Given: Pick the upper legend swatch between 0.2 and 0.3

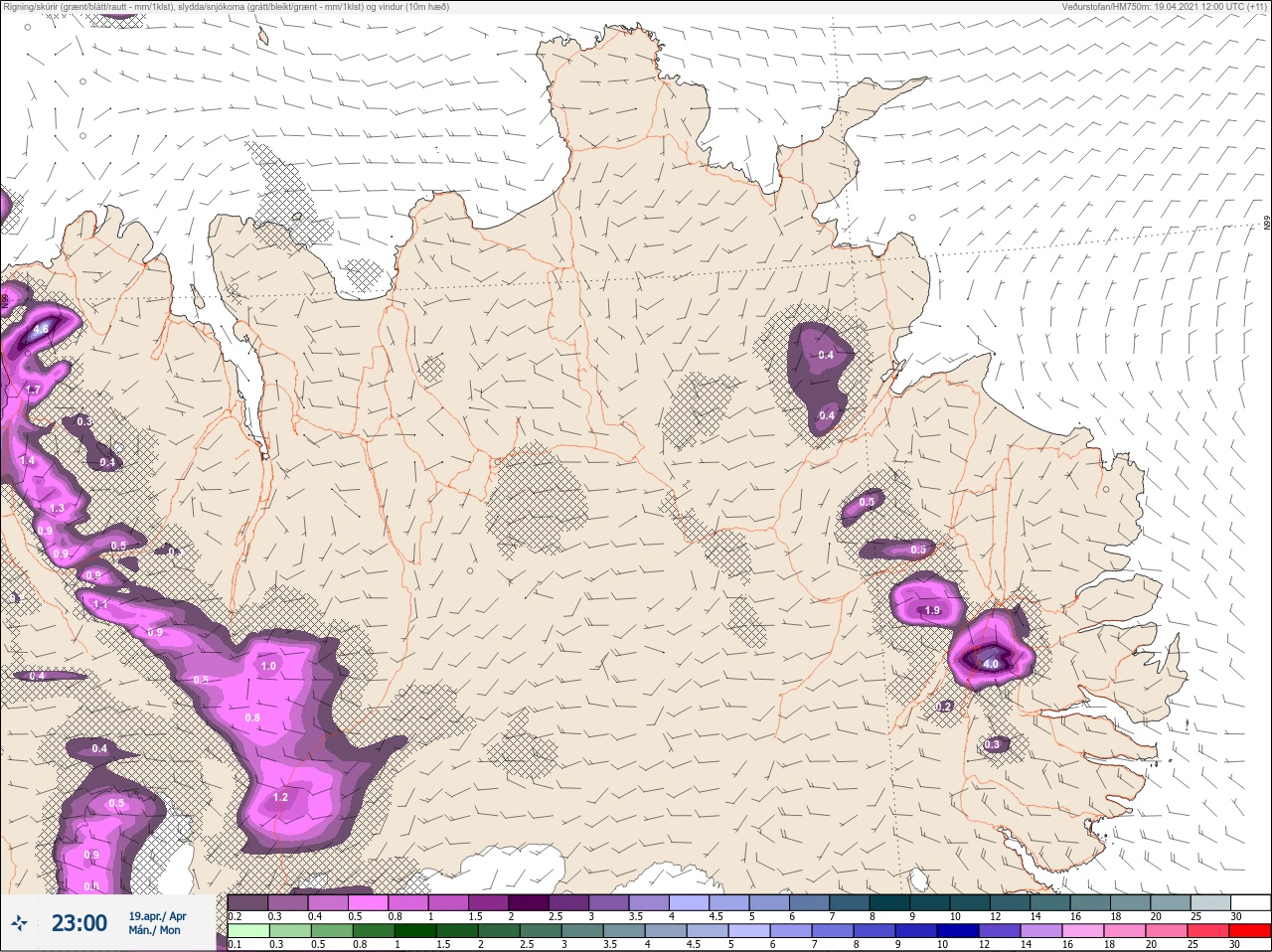Looking at the screenshot, I should point(247,902).
